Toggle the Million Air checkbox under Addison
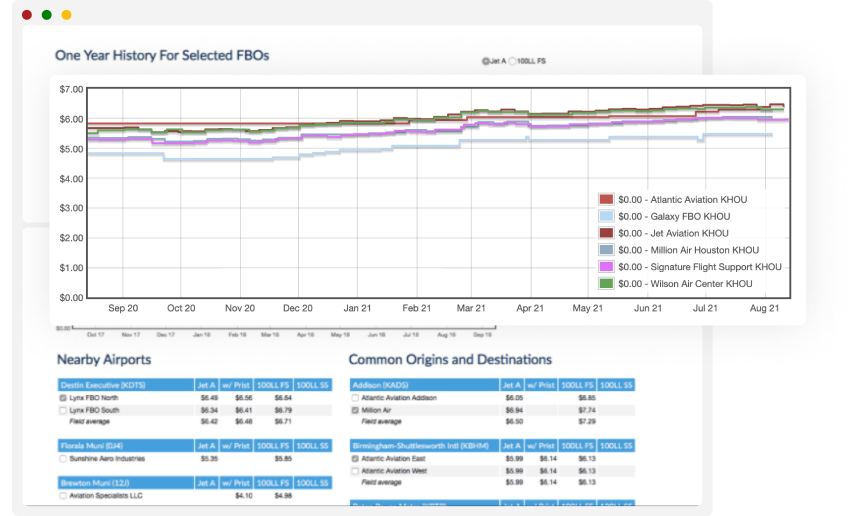Image resolution: width=856 pixels, height=516 pixels. tap(355, 410)
